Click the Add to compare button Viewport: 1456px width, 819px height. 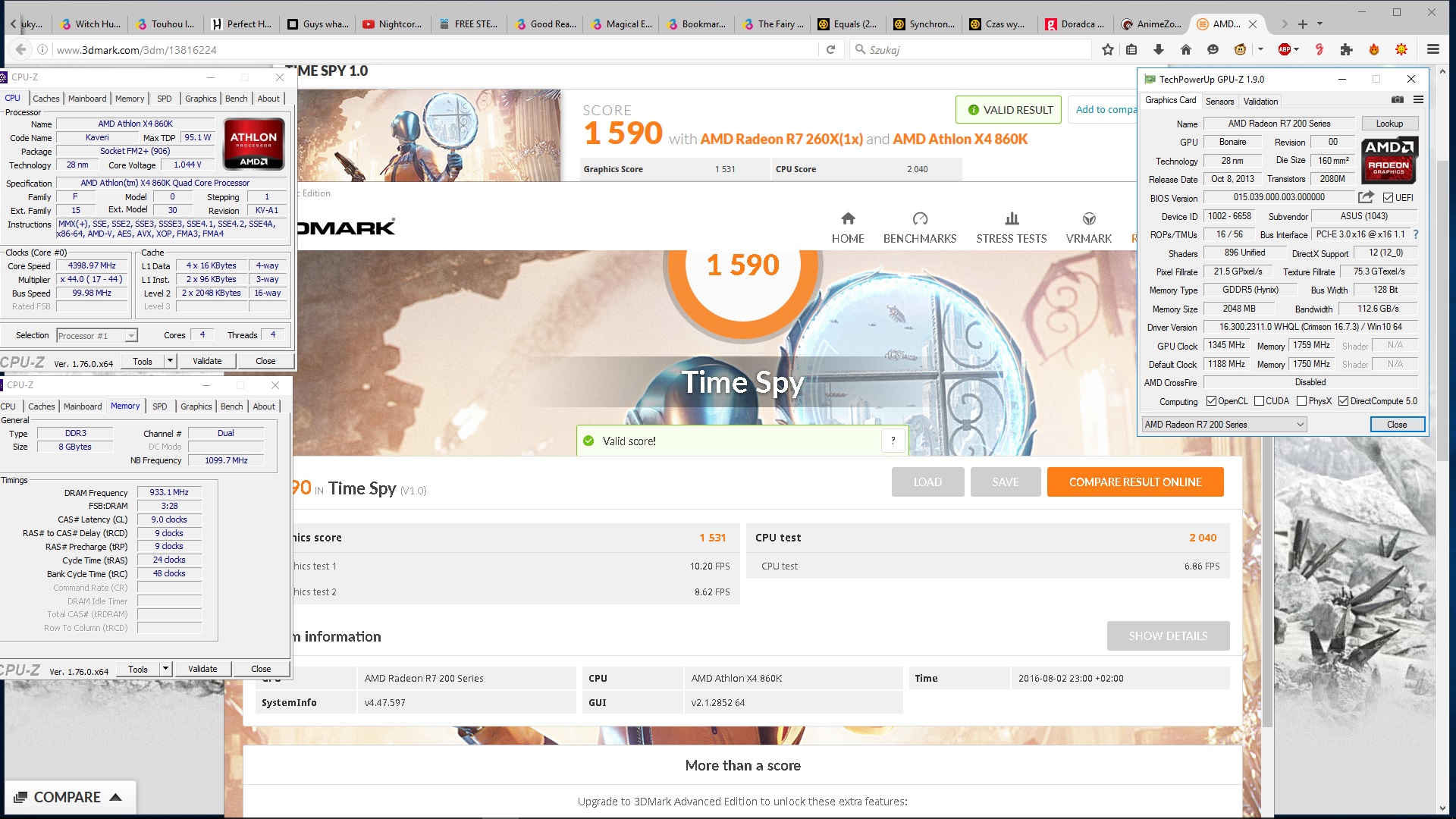[x=1104, y=110]
